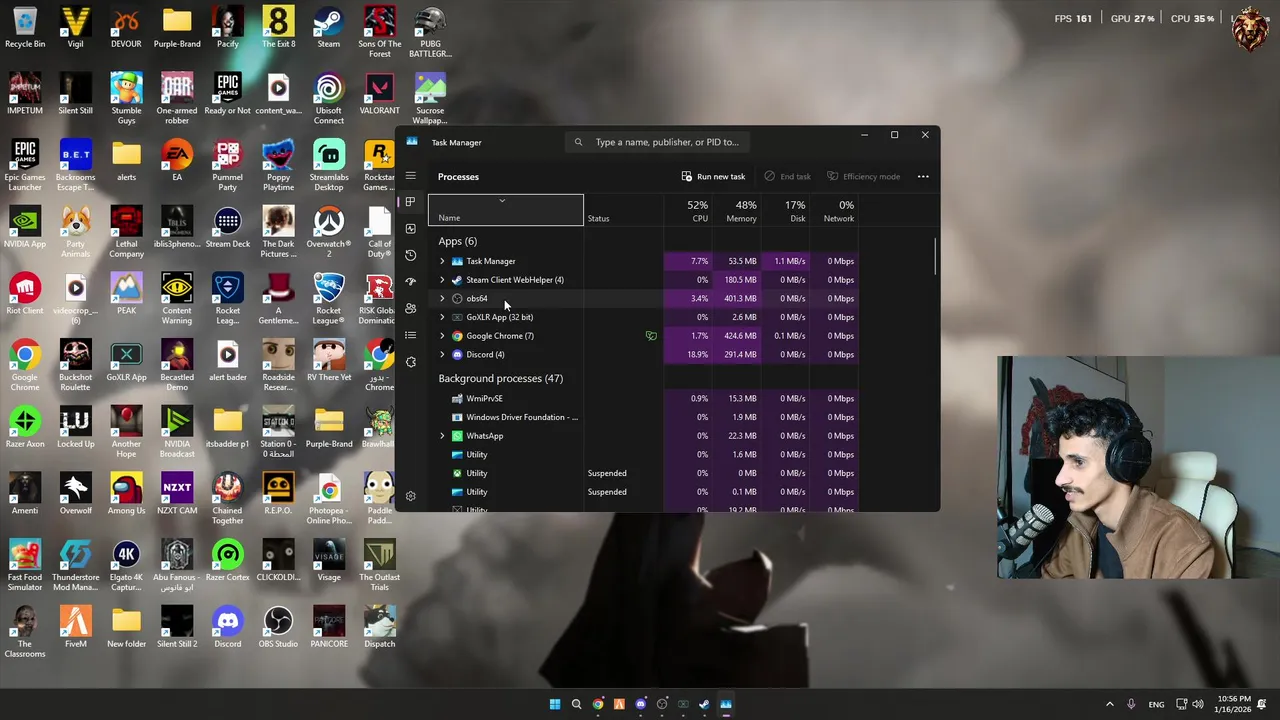Open Discord desktop shortcut
The image size is (1280, 720).
click(x=228, y=627)
